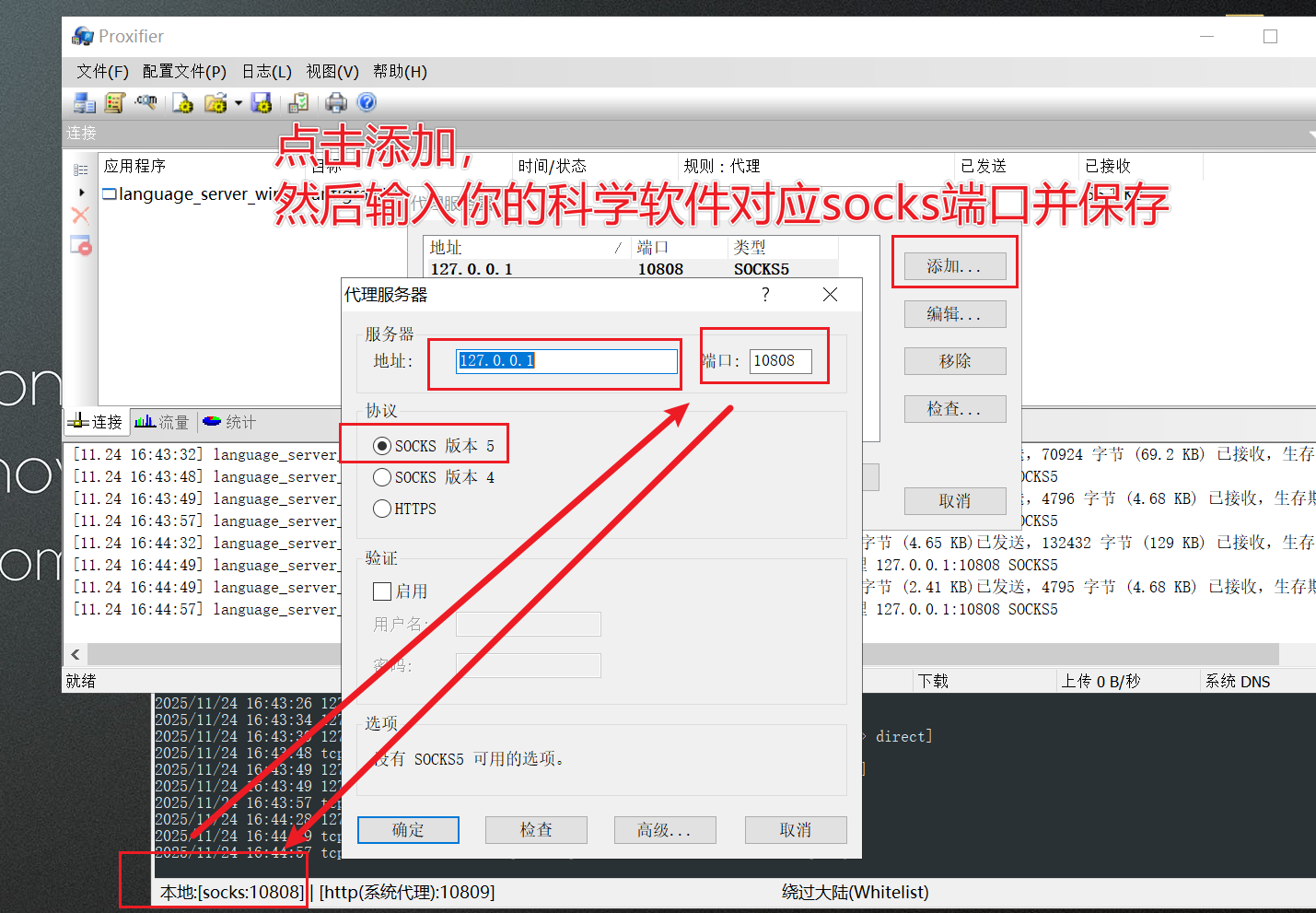Click the printer icon in the toolbar

(x=335, y=102)
